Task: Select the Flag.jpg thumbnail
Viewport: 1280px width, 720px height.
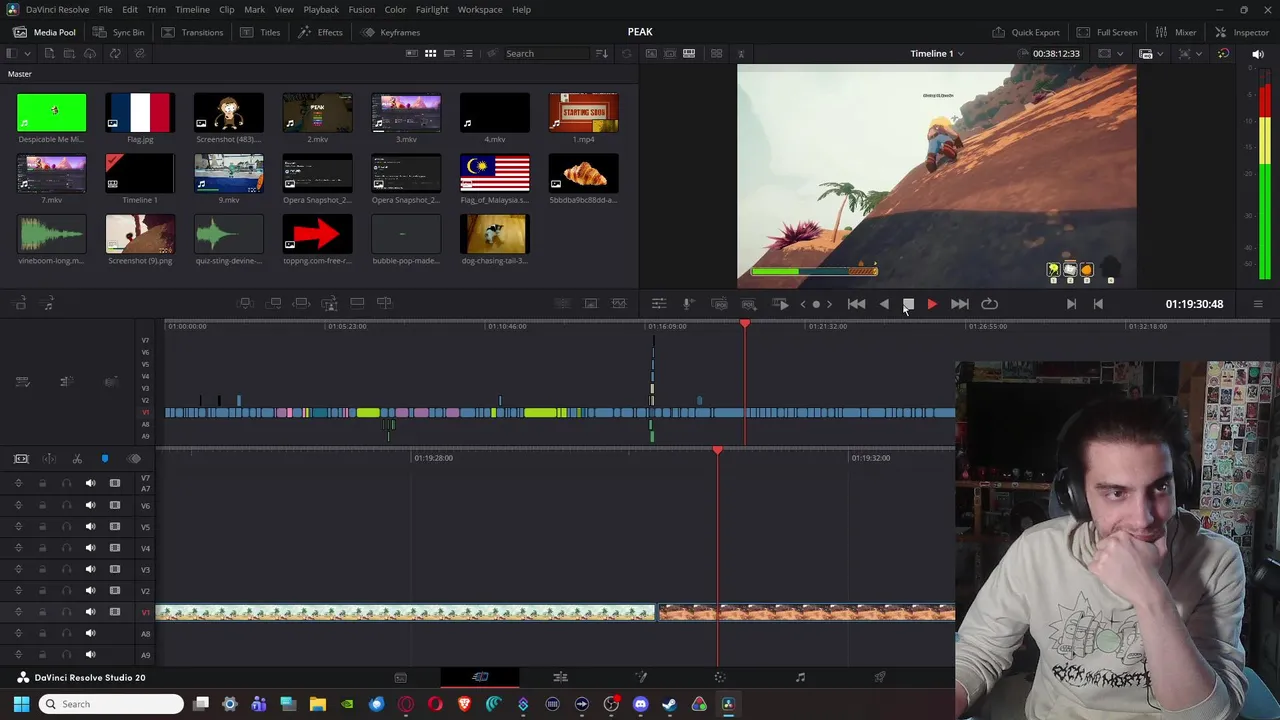Action: coord(140,113)
